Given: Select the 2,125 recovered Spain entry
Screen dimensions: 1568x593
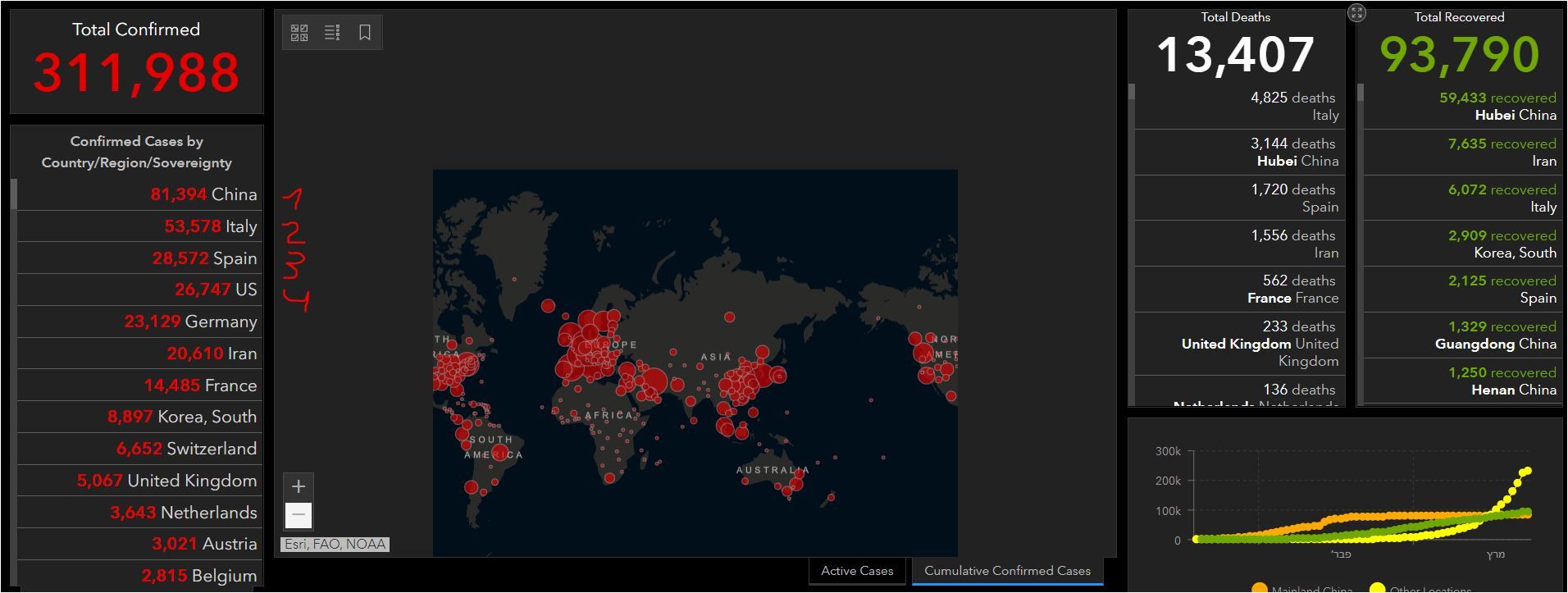Looking at the screenshot, I should click(x=1462, y=290).
